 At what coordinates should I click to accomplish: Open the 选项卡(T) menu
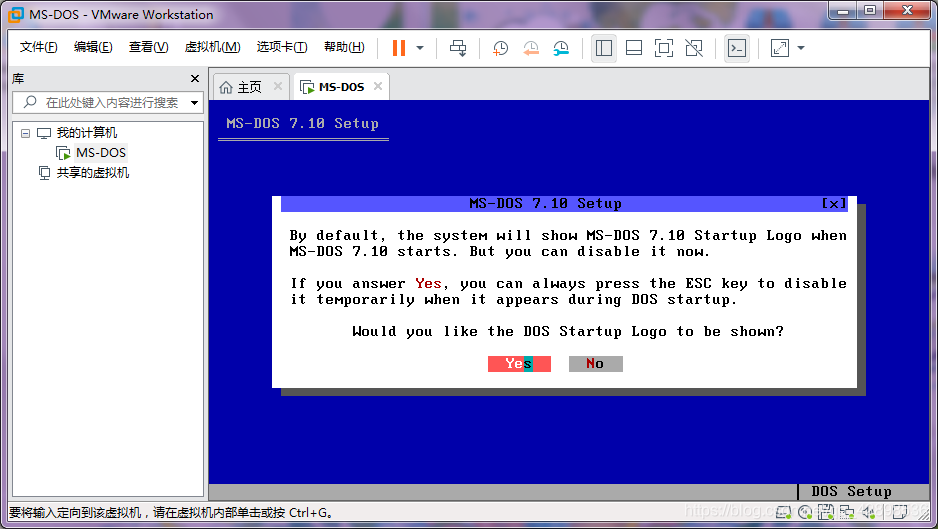coord(282,47)
